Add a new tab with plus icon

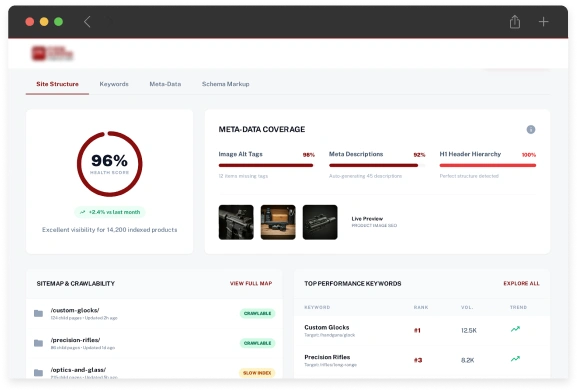543,22
